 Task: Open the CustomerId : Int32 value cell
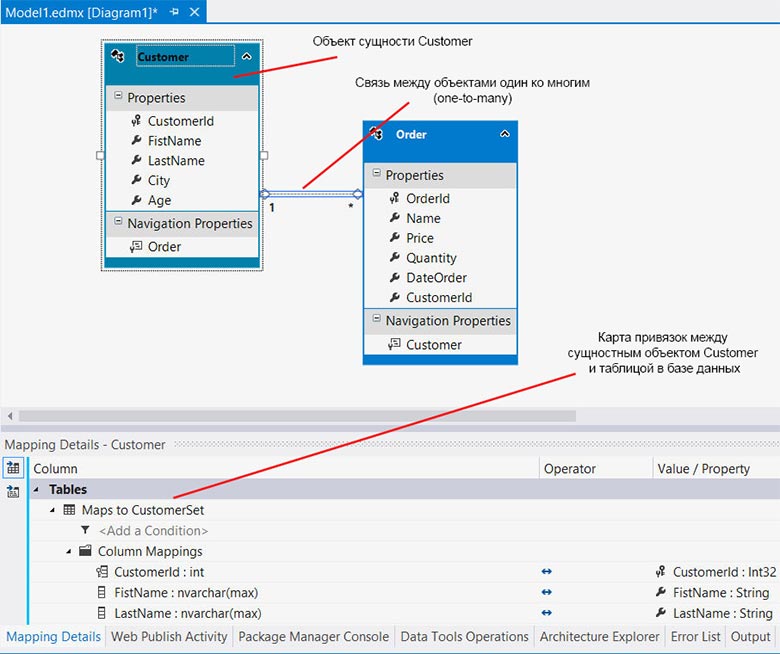pyautogui.click(x=716, y=572)
